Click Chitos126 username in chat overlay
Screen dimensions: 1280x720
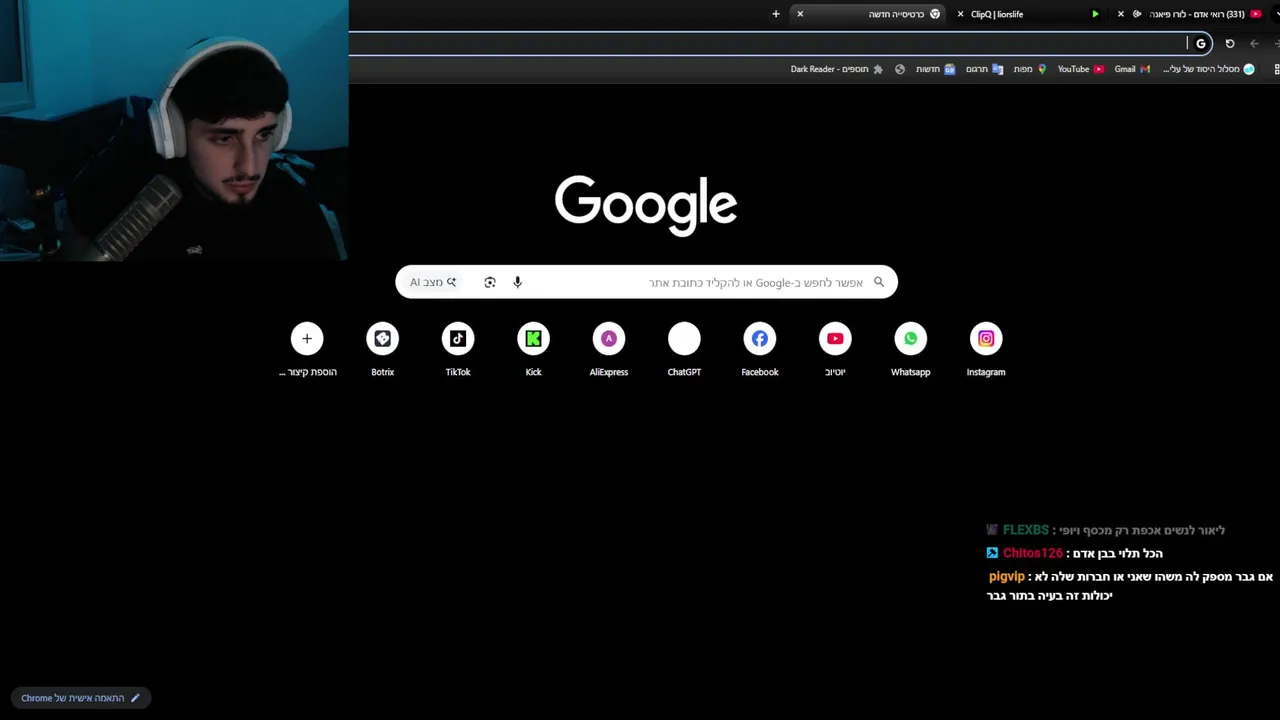coord(1032,553)
